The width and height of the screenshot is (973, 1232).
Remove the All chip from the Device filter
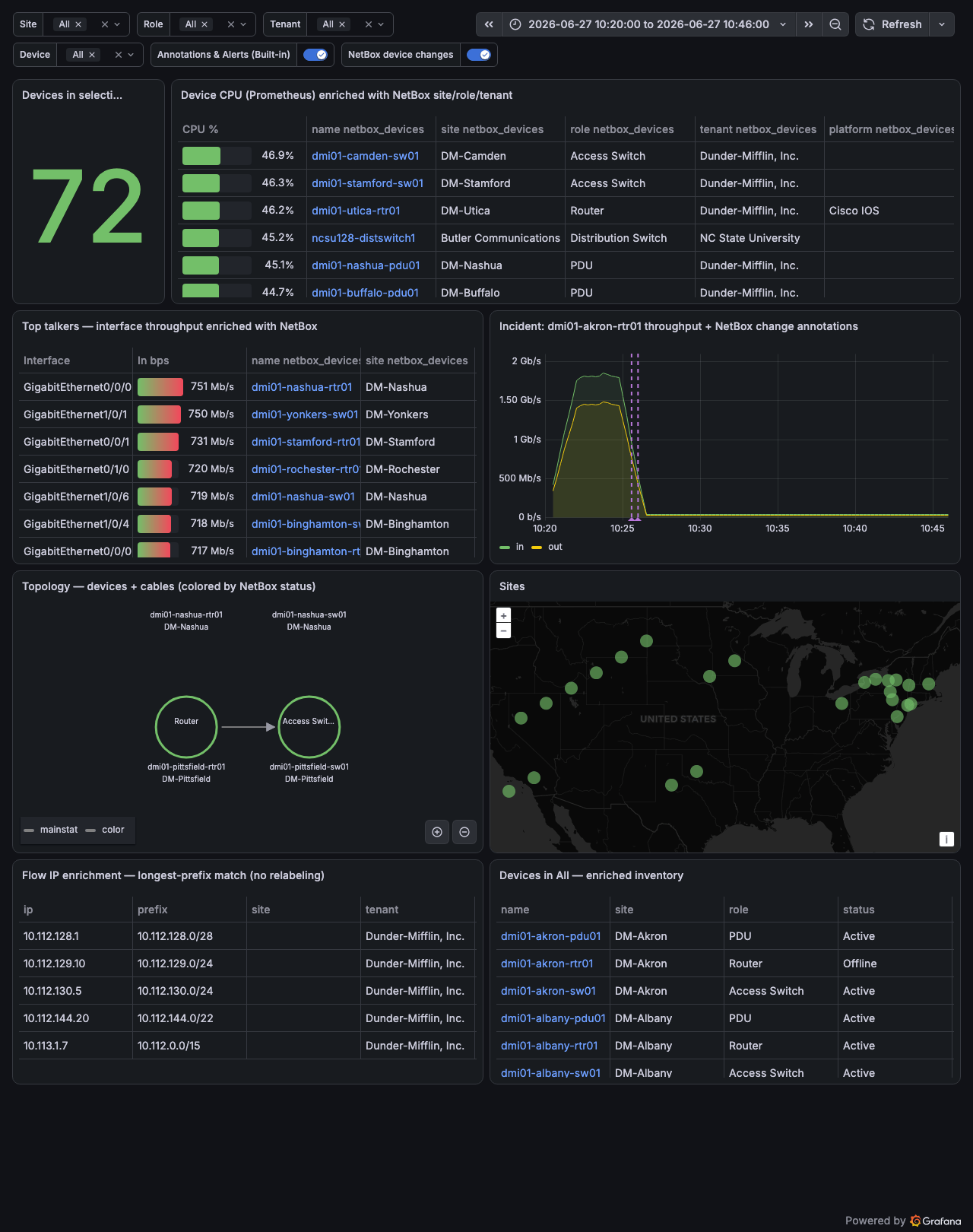(x=92, y=55)
